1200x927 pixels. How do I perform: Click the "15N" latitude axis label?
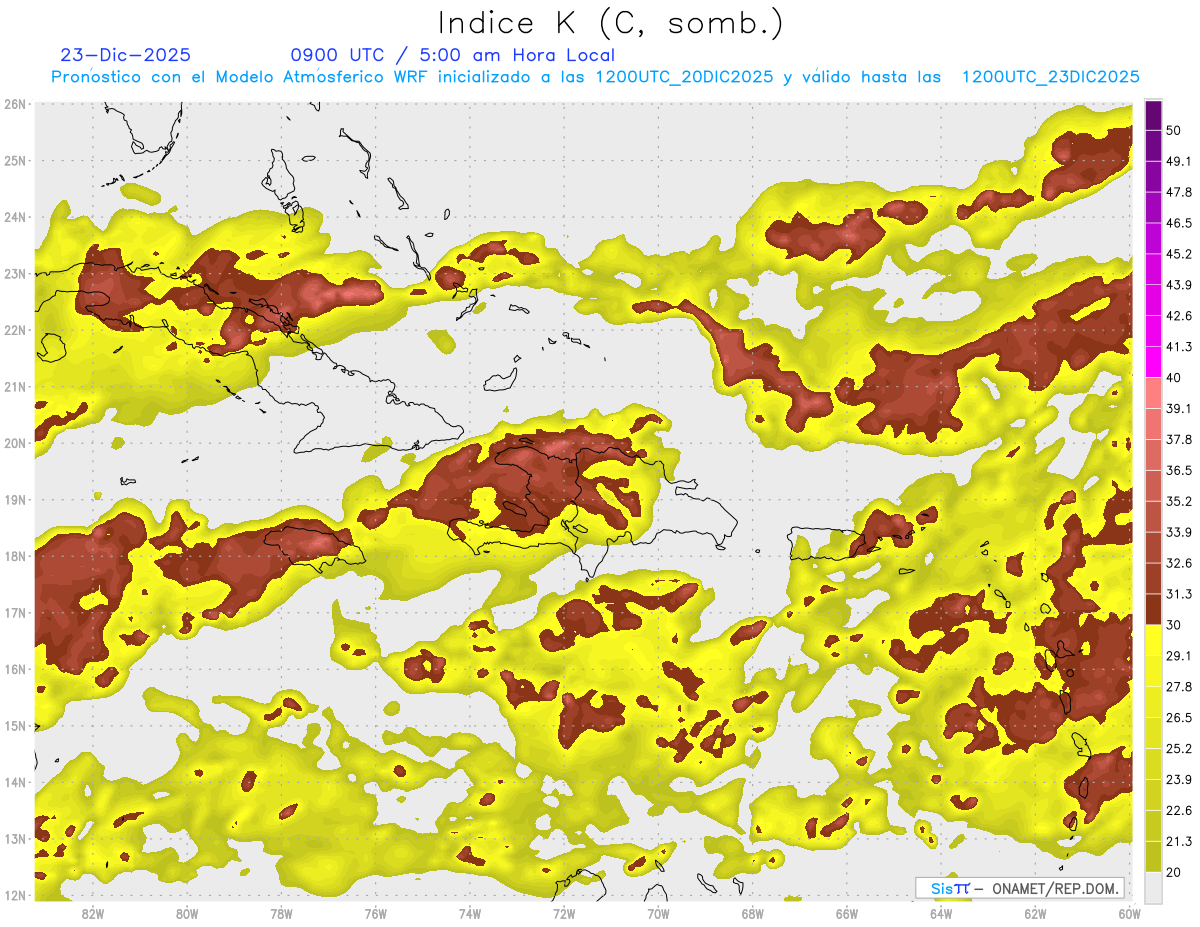tap(15, 726)
